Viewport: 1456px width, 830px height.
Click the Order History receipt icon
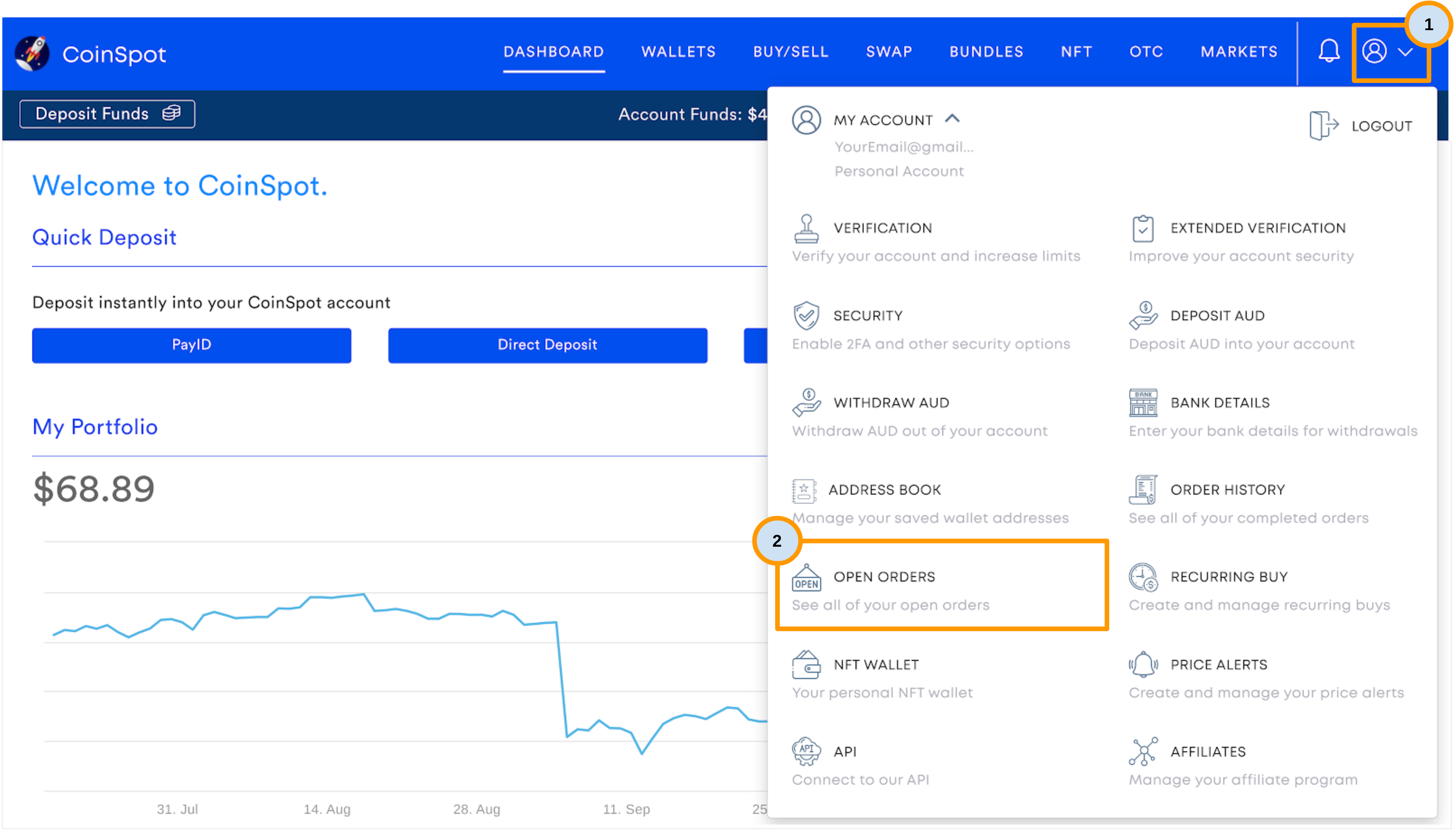pos(1143,490)
